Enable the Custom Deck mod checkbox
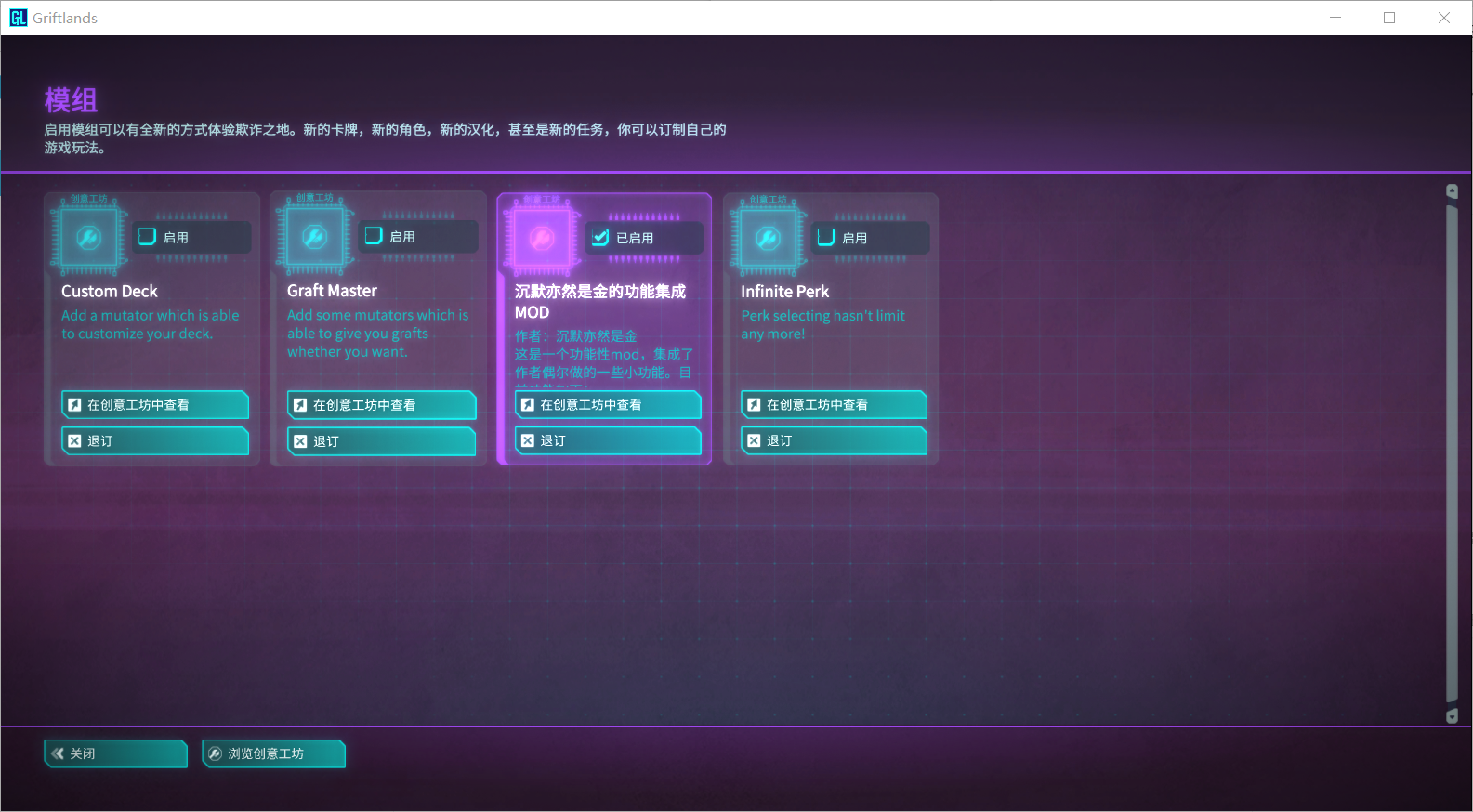The height and width of the screenshot is (812, 1473). [147, 237]
